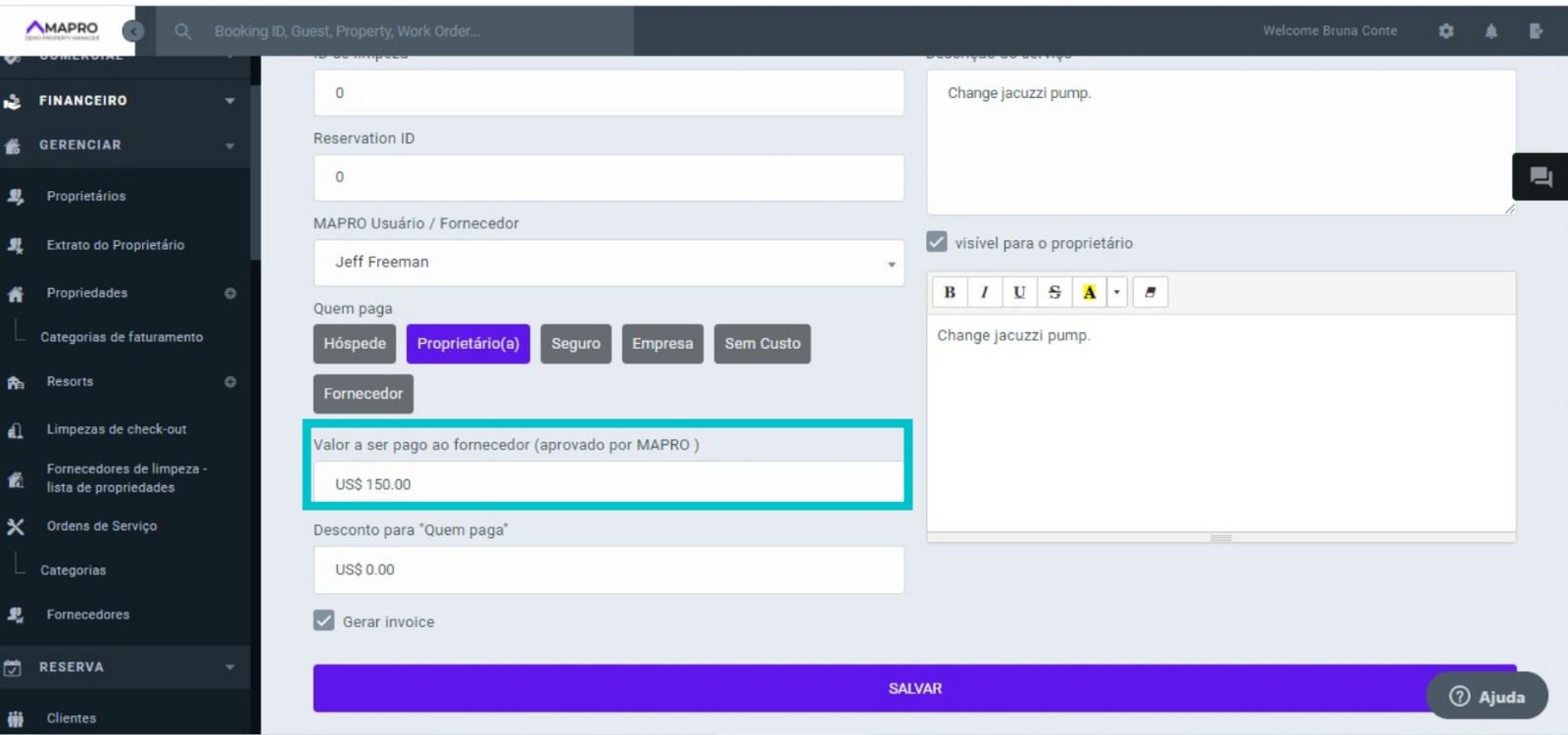Open the chat messages side widget
The image size is (1568, 735).
(1541, 177)
